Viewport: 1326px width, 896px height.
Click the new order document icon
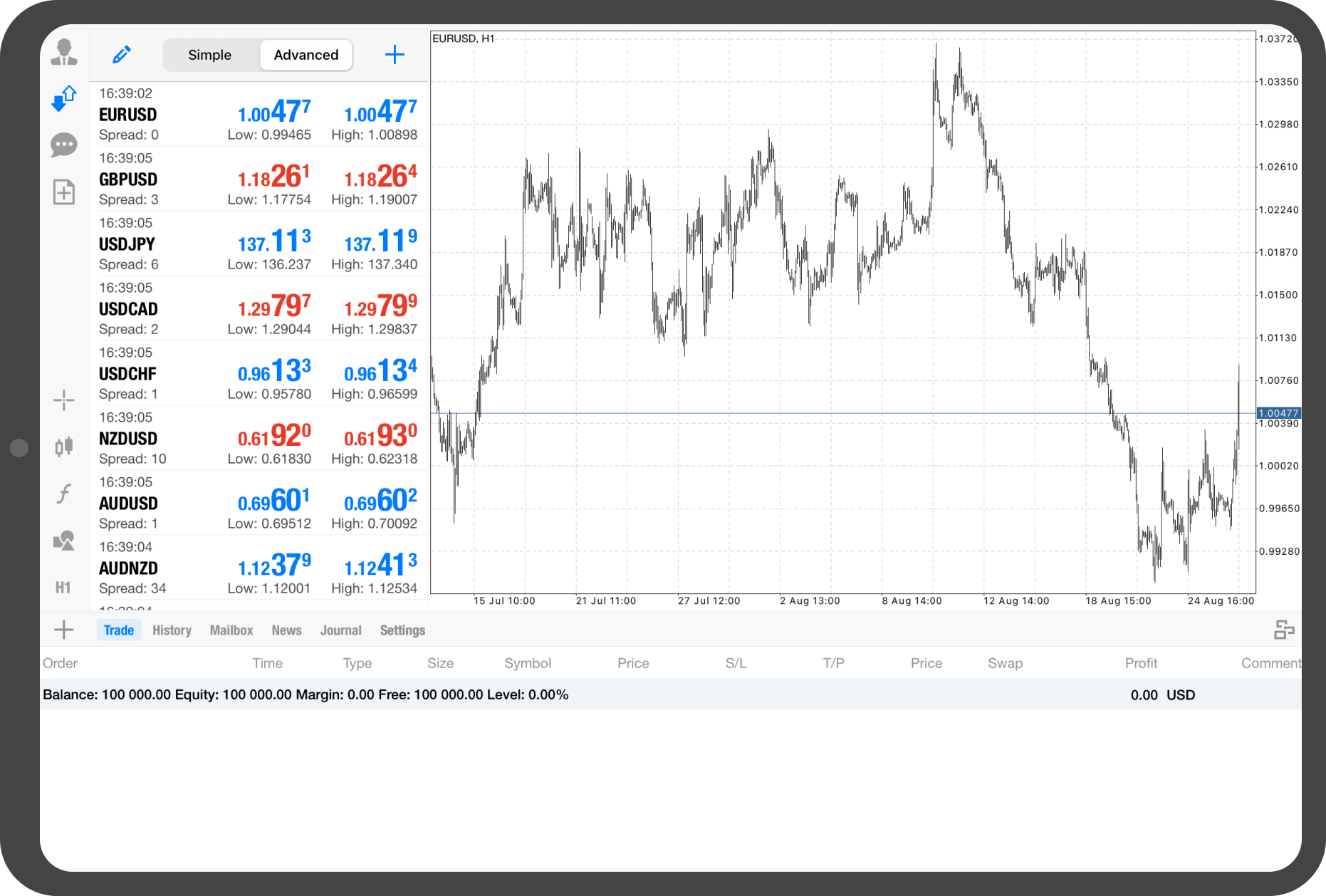[64, 192]
